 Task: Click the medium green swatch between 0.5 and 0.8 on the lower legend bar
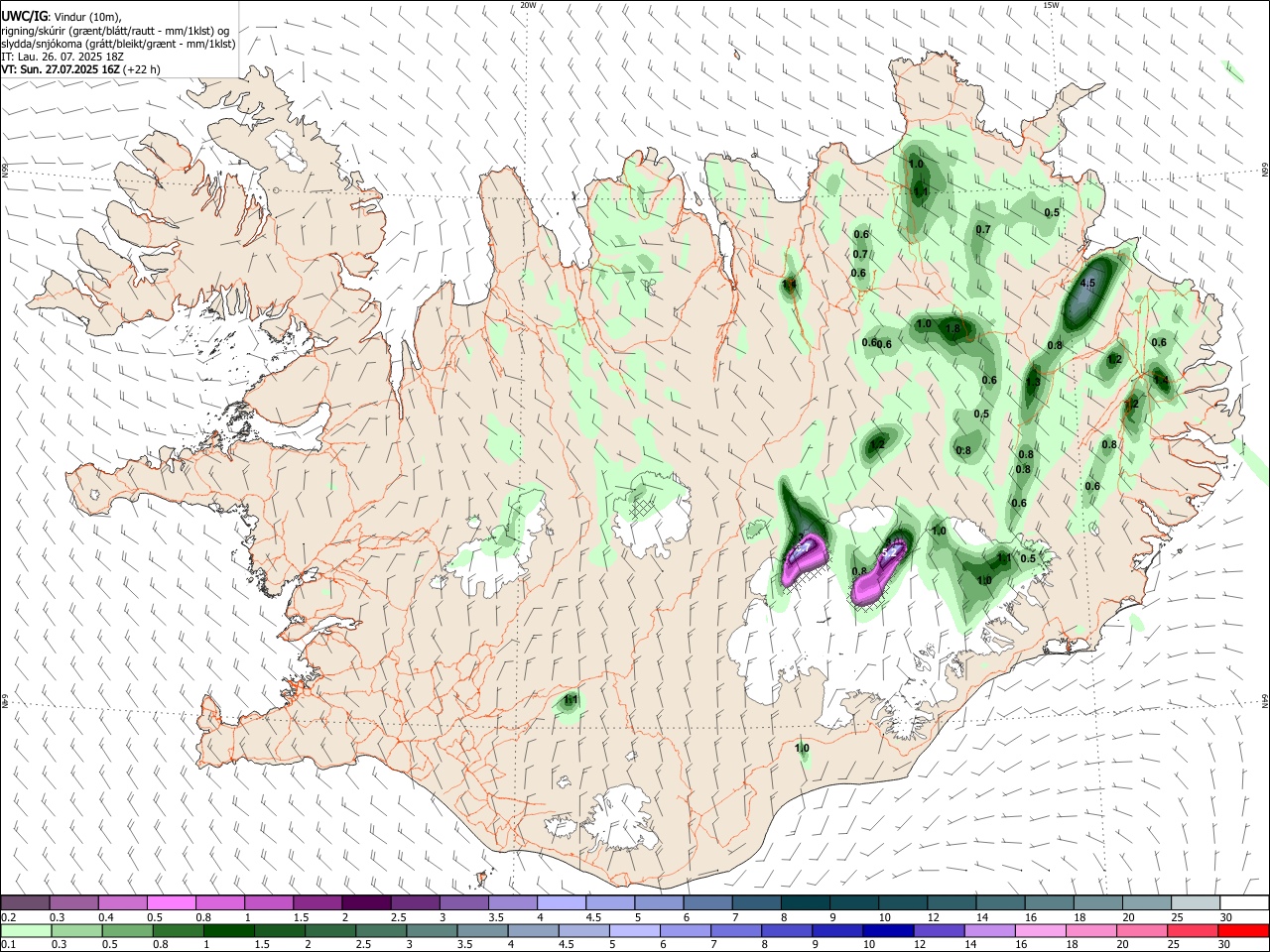(127, 930)
